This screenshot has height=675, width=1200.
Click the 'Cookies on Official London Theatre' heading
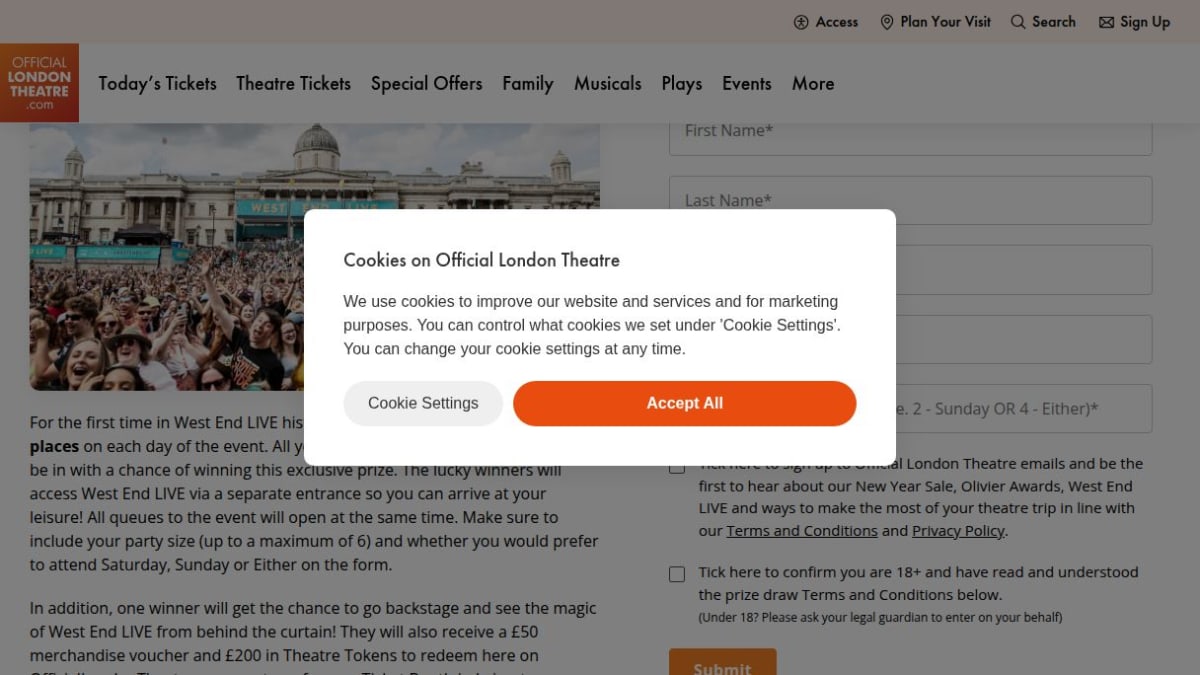pos(481,260)
